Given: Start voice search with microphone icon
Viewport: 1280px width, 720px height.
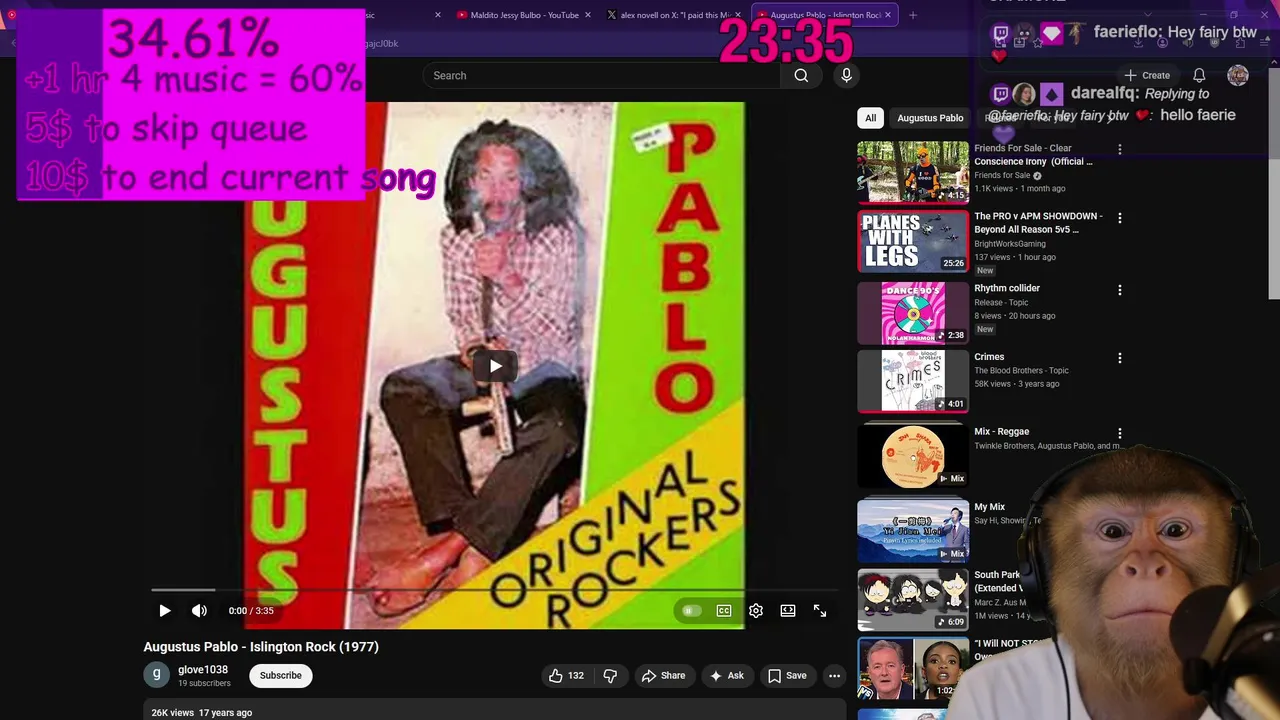Looking at the screenshot, I should coord(846,75).
